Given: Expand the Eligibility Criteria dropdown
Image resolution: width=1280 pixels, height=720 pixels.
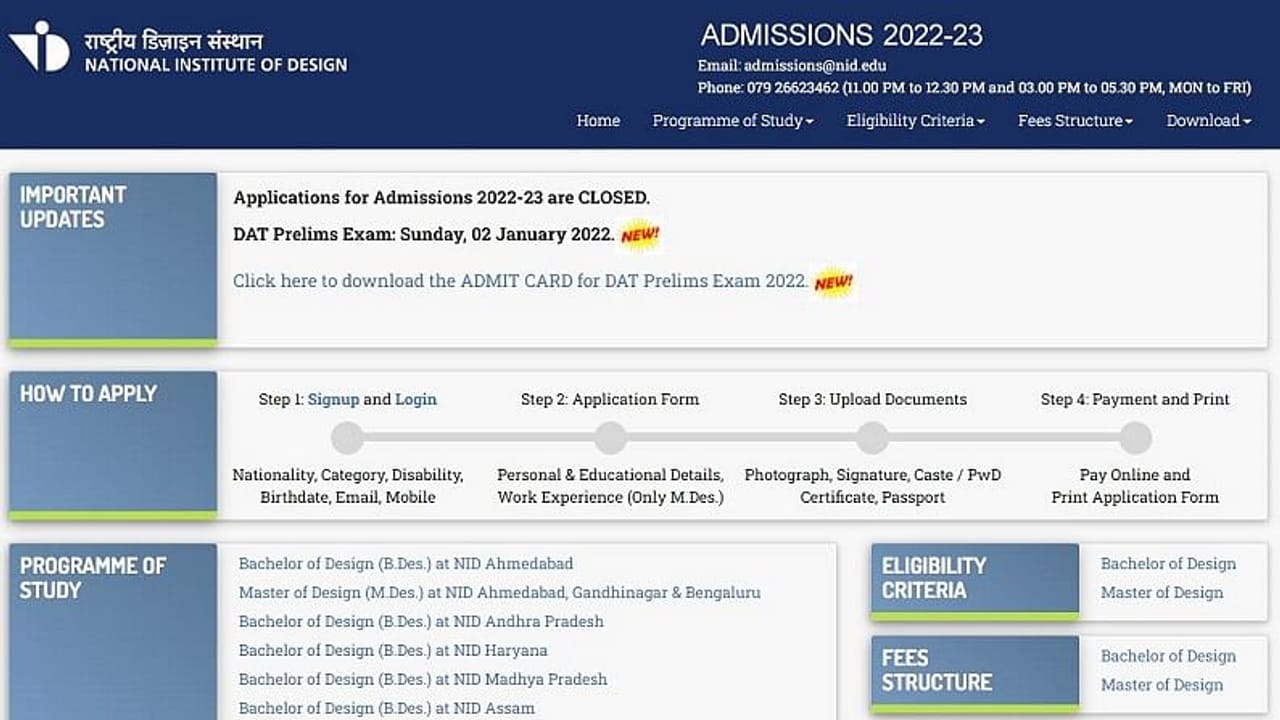Looking at the screenshot, I should click(x=915, y=121).
